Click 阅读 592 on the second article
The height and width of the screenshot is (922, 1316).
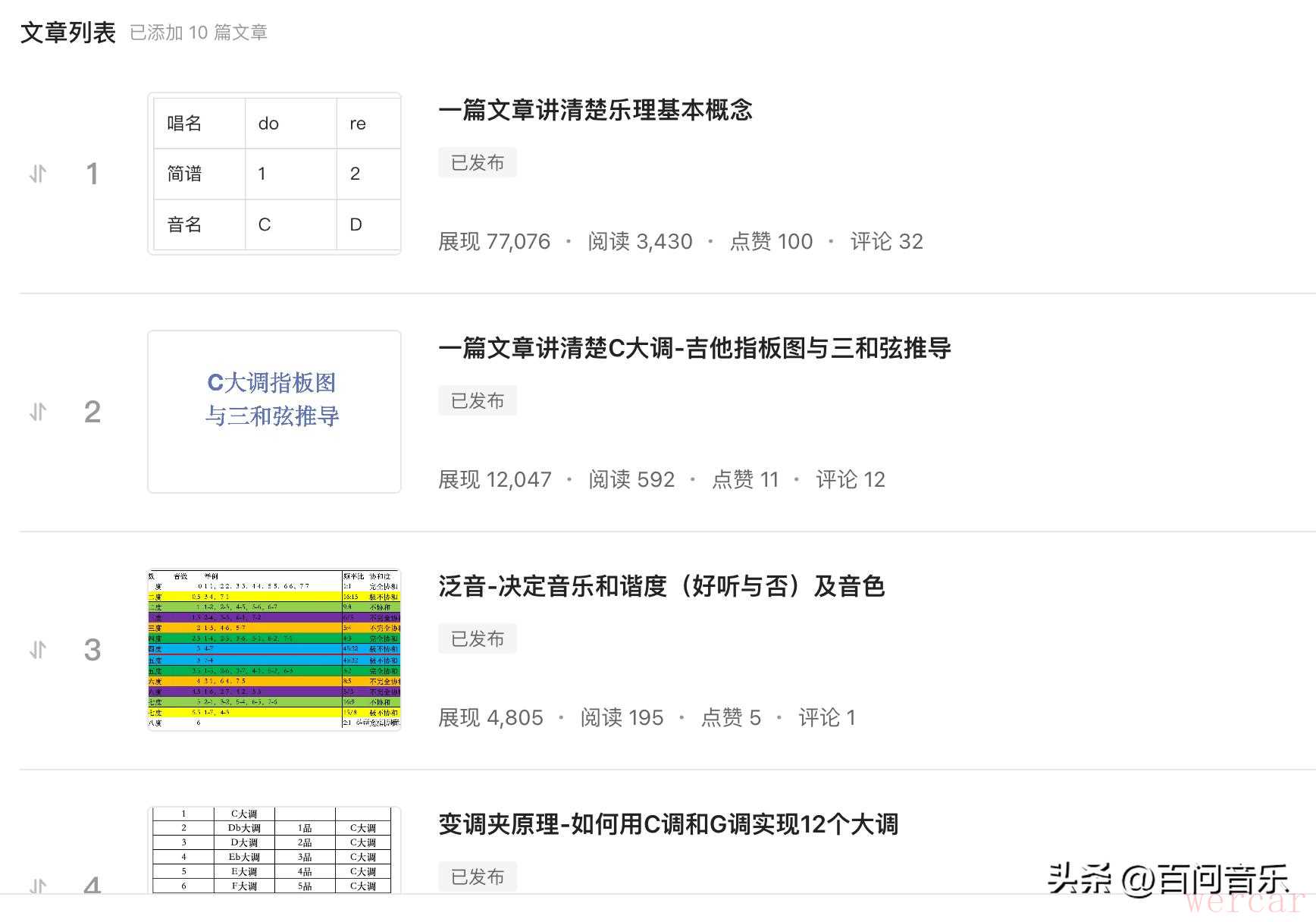[631, 479]
